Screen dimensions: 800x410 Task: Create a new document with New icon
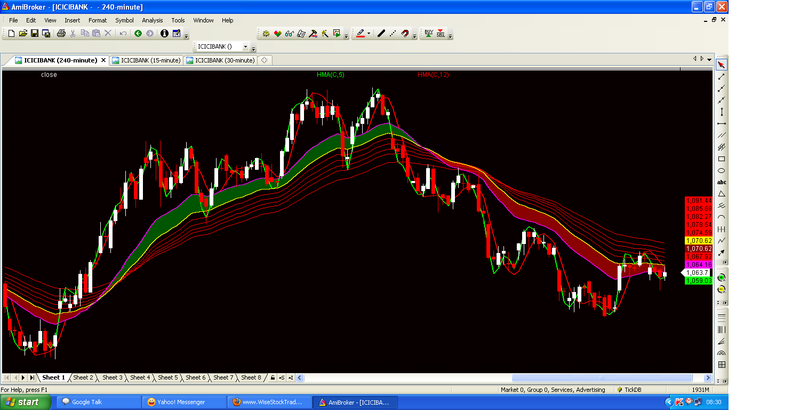tap(11, 33)
